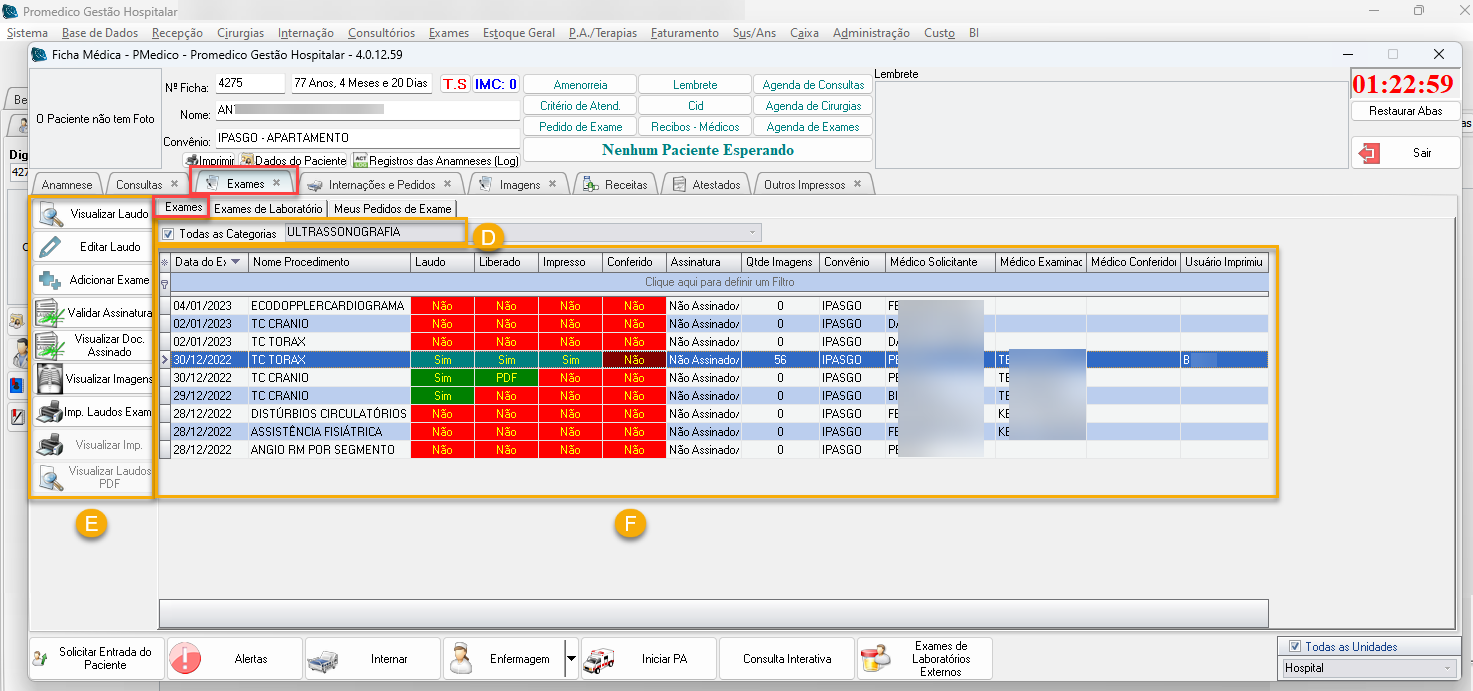The width and height of the screenshot is (1473, 691).
Task: Select the Meus Pedidos de Exame sub-tab
Action: point(392,208)
